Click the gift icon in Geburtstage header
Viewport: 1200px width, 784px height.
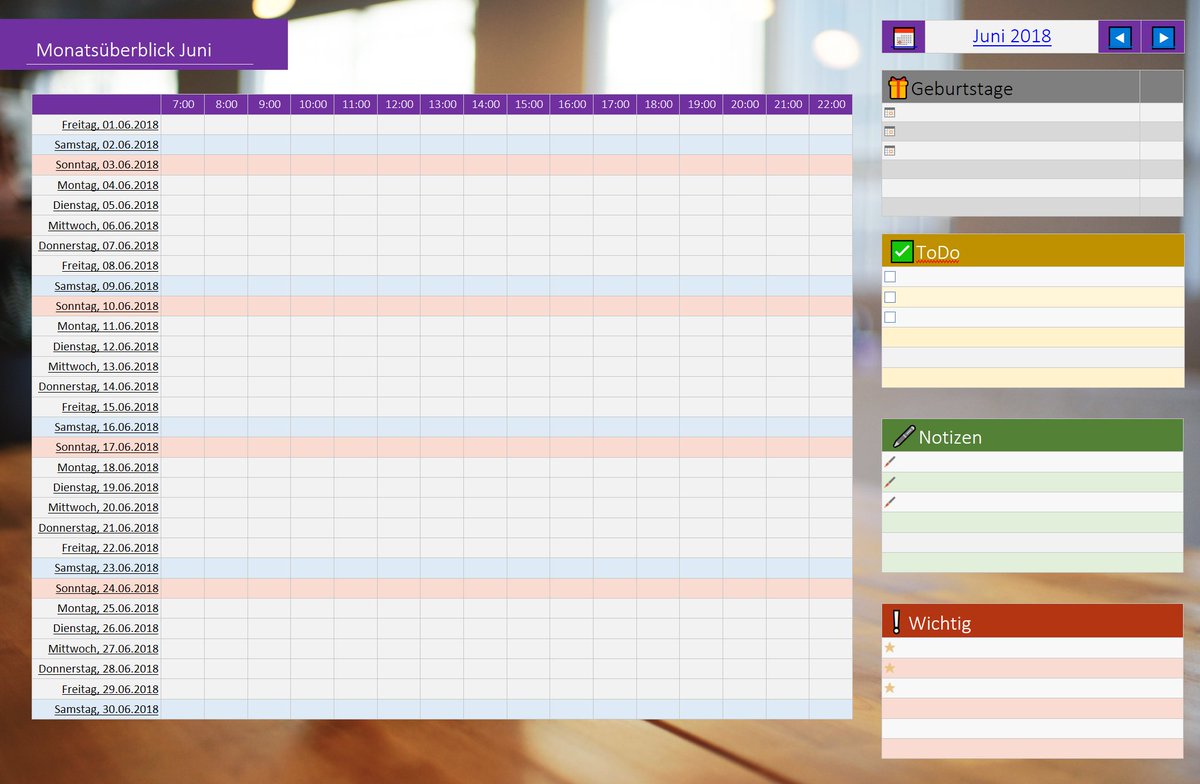point(897,88)
